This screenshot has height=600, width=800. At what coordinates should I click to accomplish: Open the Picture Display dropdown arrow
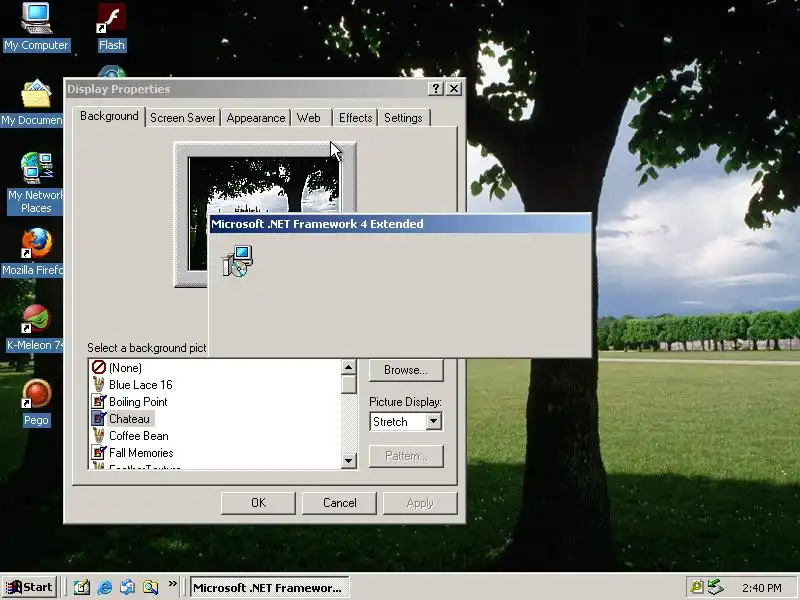point(434,421)
